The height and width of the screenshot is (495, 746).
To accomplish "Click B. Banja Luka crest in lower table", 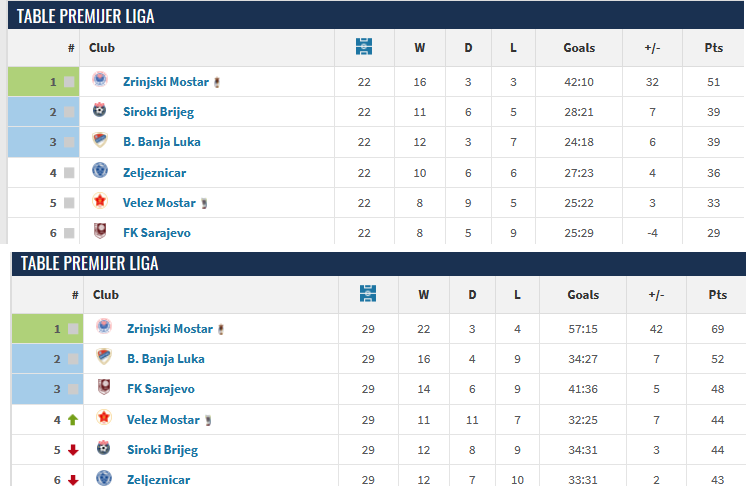I will 104,356.
